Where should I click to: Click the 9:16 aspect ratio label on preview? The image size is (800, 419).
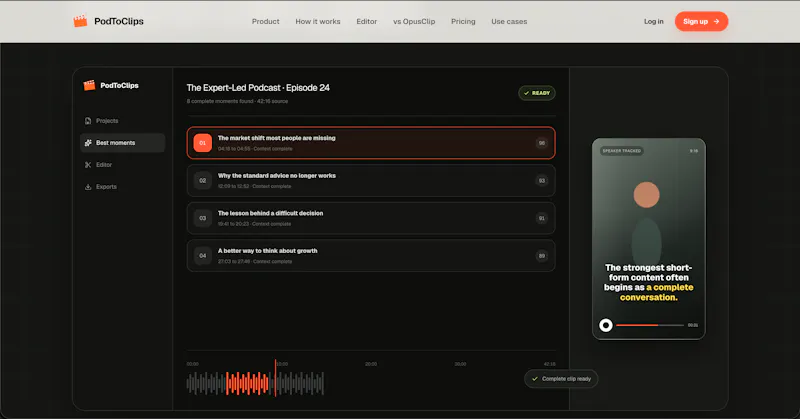pyautogui.click(x=694, y=151)
